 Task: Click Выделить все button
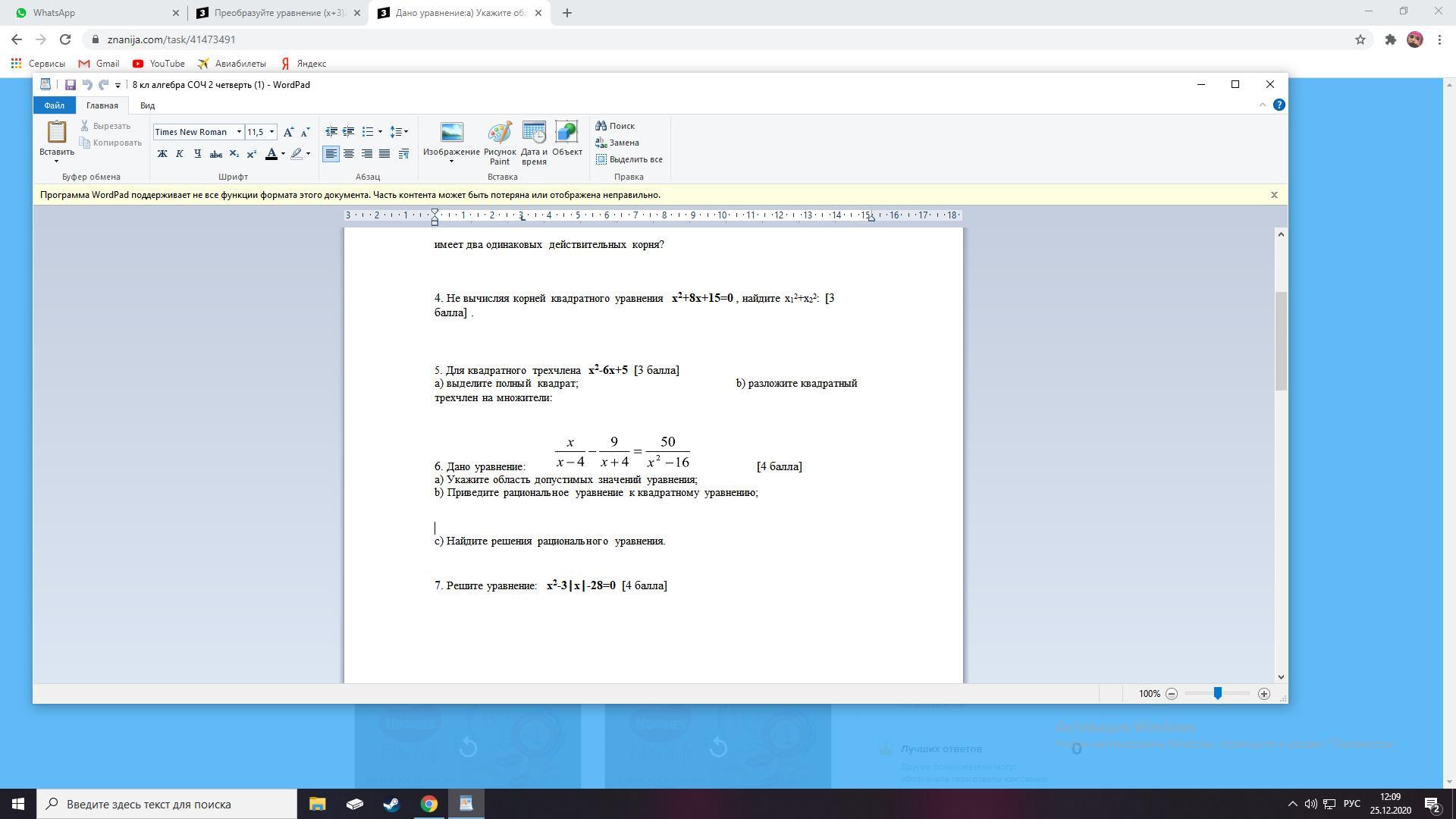629,159
